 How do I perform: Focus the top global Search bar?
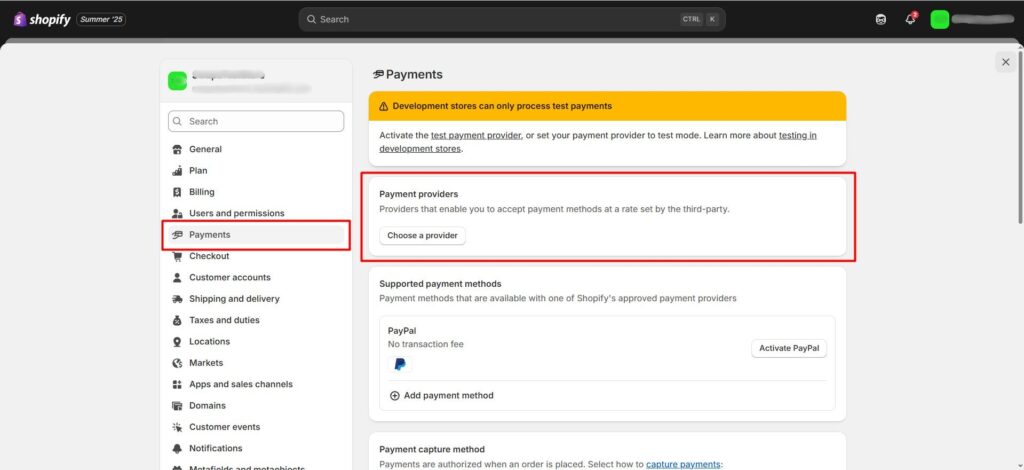[x=500, y=19]
